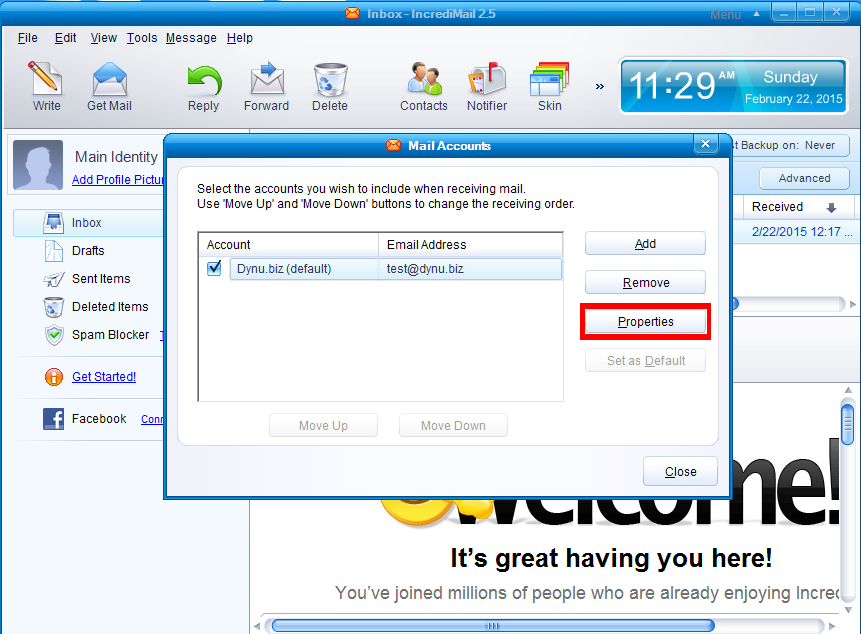Click the 11:29 AM clock display
This screenshot has height=634, width=861.
pos(734,86)
